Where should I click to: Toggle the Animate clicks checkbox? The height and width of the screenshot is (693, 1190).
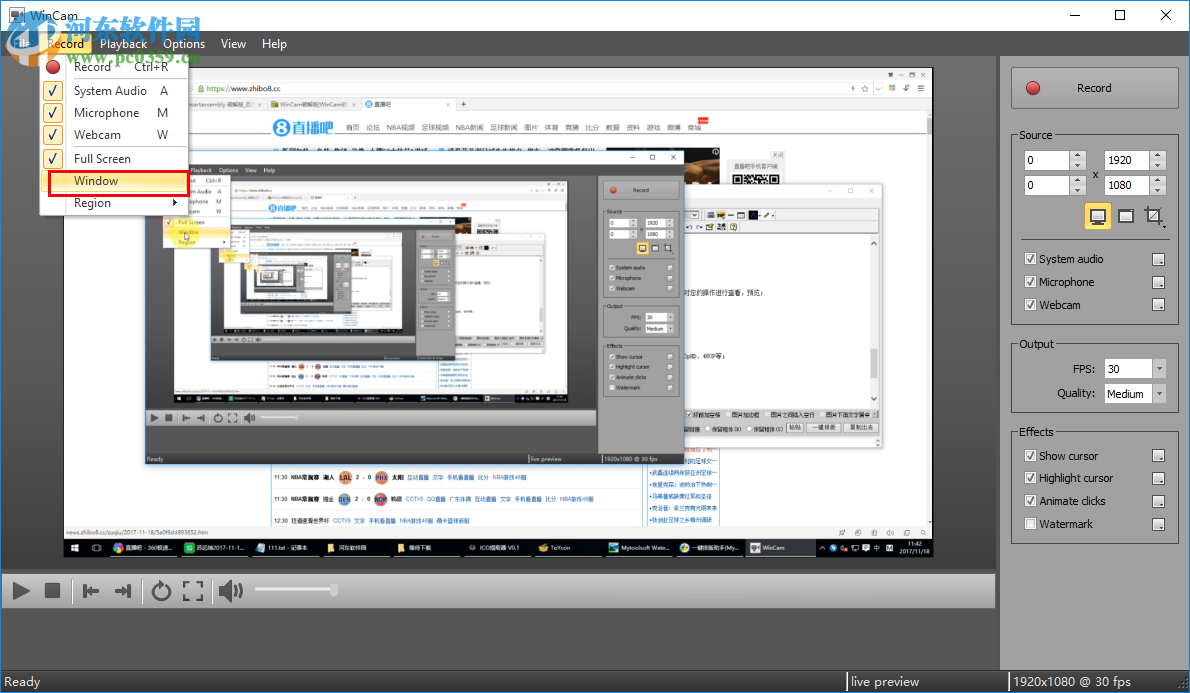click(x=1031, y=500)
